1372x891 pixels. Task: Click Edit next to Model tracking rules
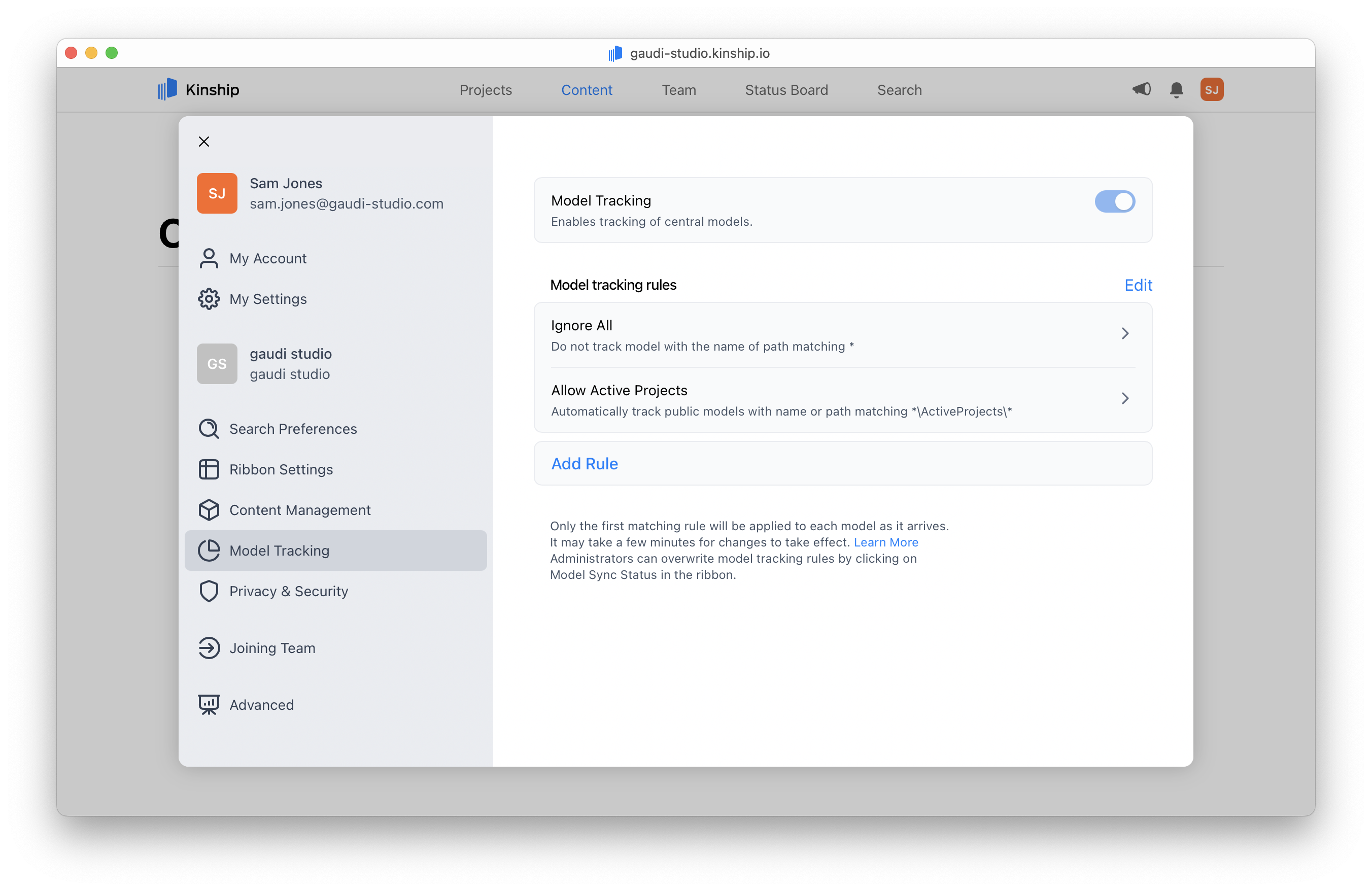pos(1138,285)
